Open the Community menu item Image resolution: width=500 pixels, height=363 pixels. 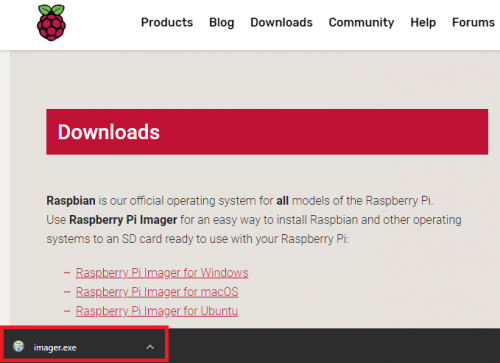pyautogui.click(x=361, y=23)
